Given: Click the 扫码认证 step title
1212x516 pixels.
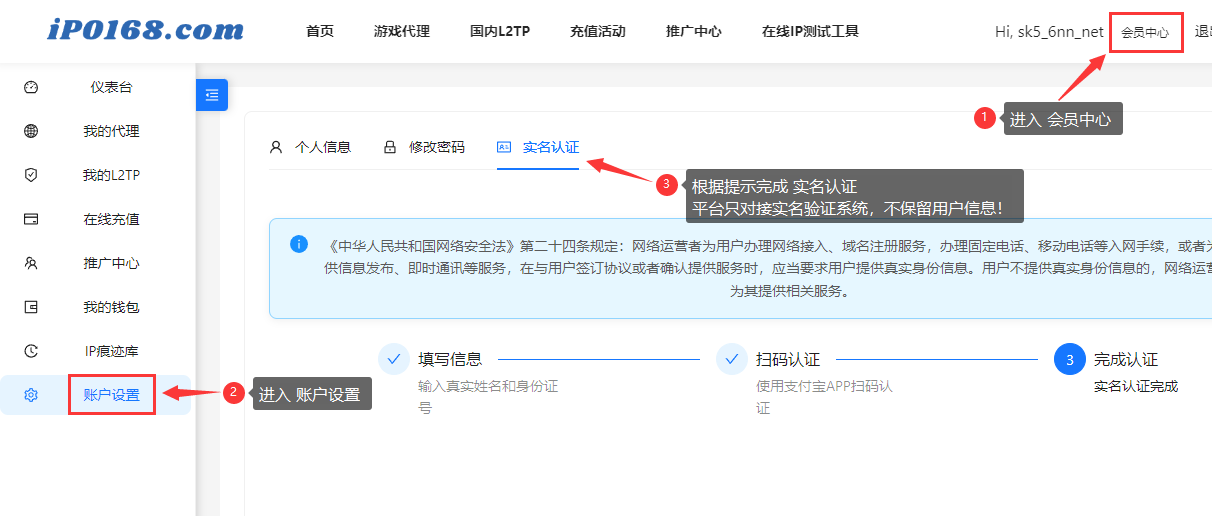Looking at the screenshot, I should [788, 359].
